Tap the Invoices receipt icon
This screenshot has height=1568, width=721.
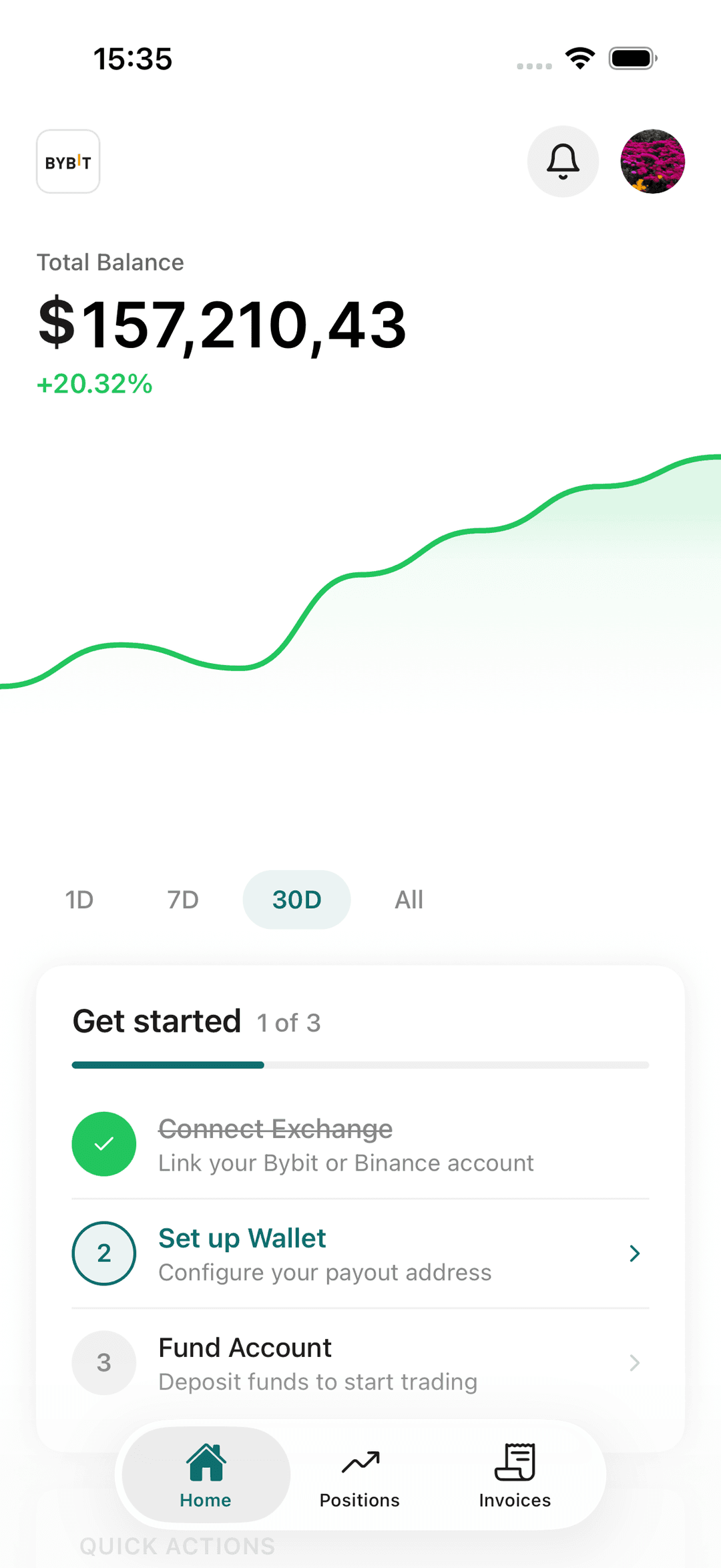point(514,1459)
